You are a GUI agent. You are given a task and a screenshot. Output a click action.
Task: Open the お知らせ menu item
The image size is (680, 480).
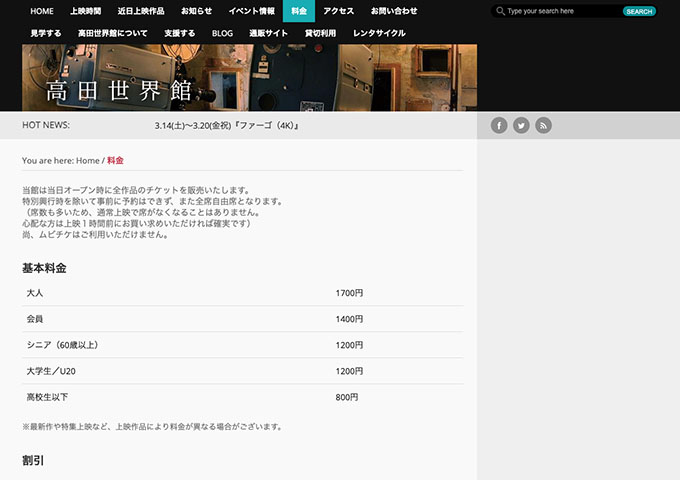point(196,11)
